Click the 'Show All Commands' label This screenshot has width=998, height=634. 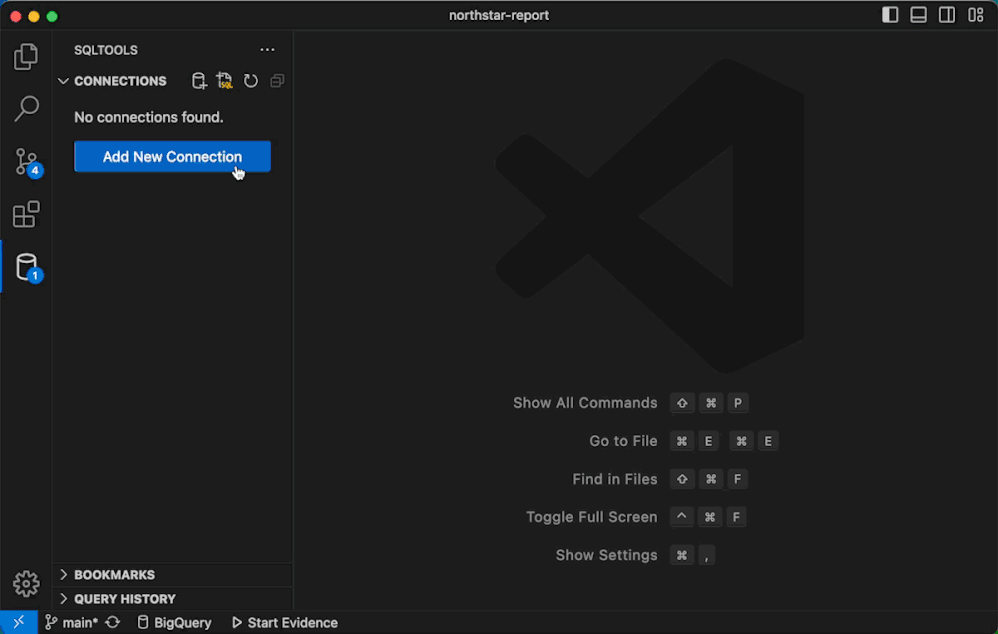[585, 403]
